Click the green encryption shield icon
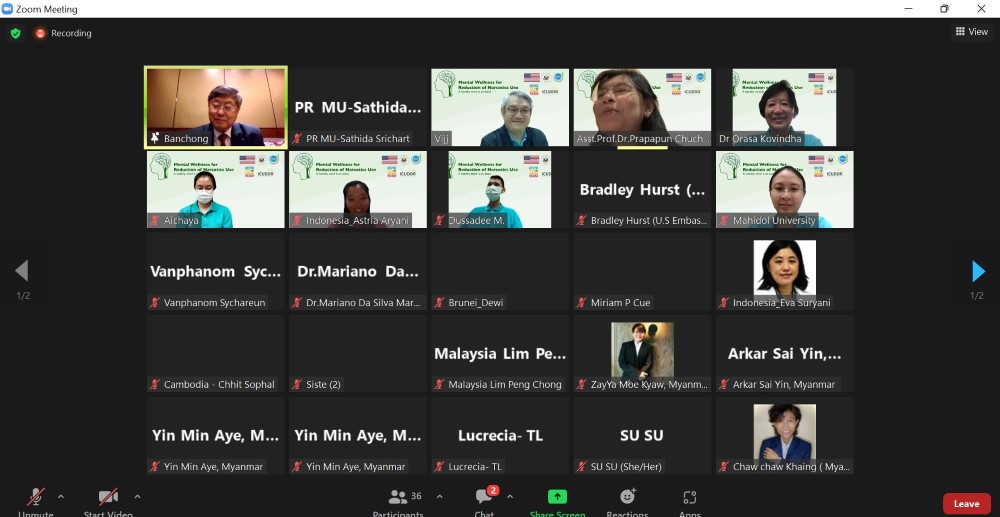1000x517 pixels. [x=15, y=33]
